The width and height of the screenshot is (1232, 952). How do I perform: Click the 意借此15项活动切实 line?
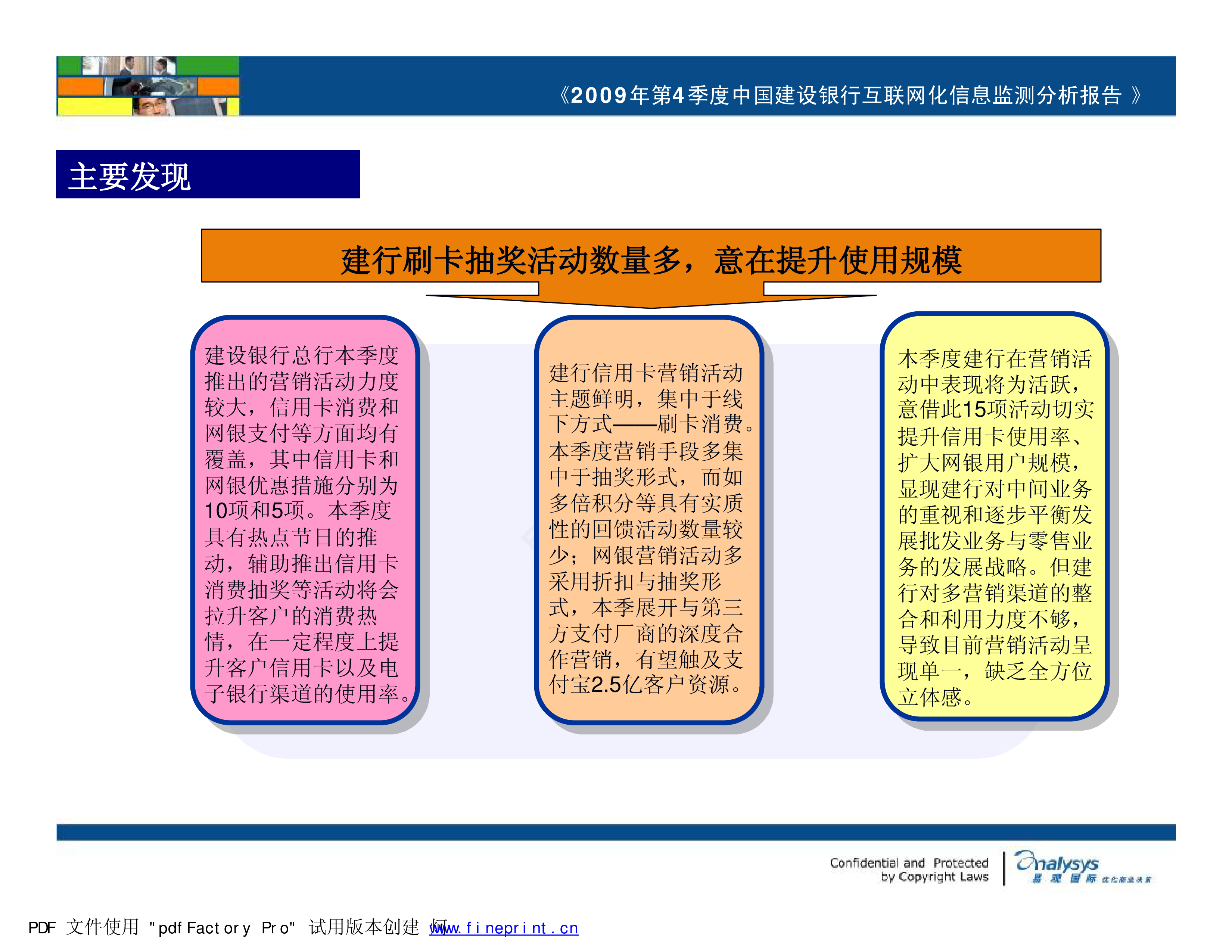coord(996,410)
